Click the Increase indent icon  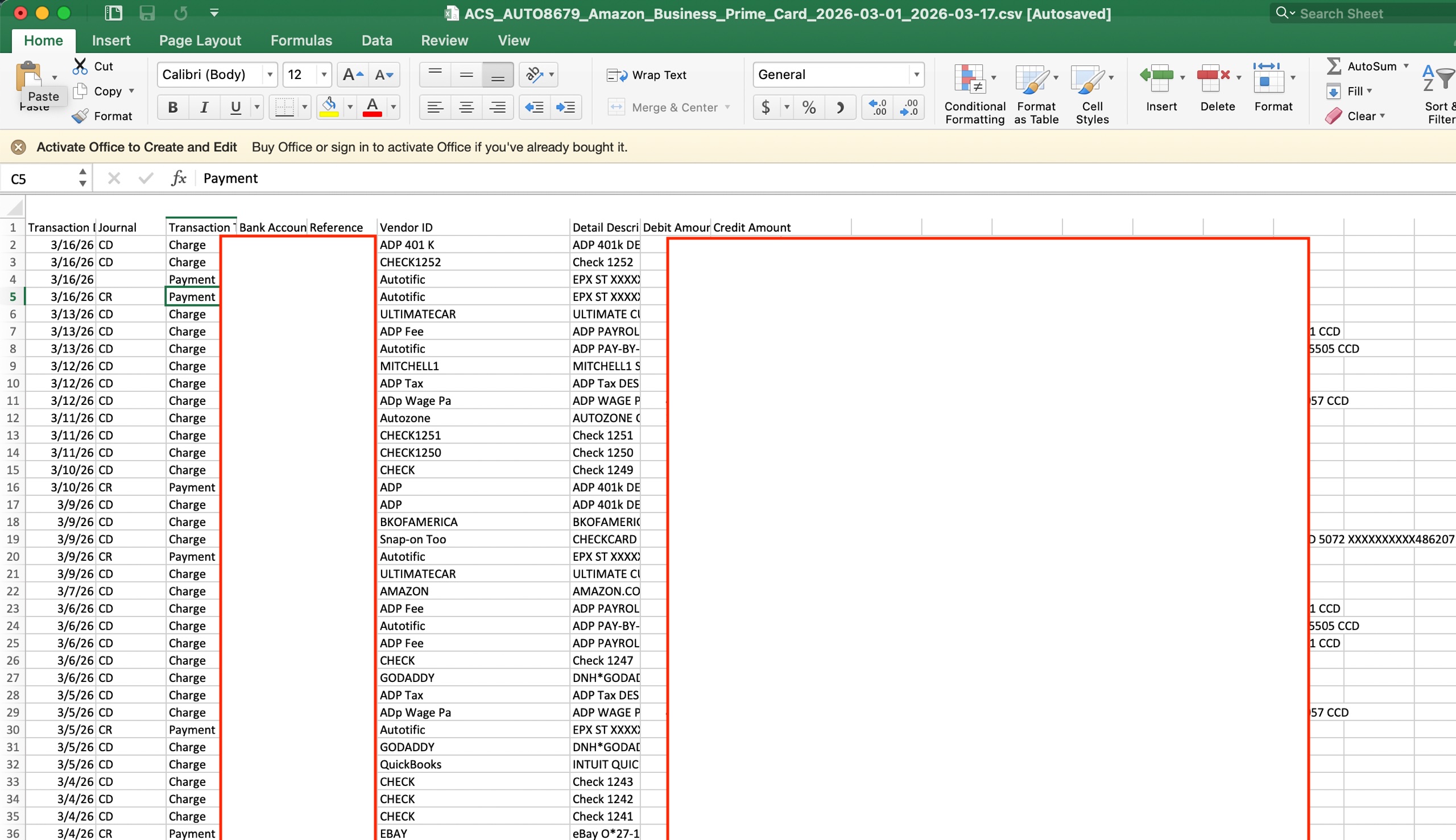(x=565, y=107)
